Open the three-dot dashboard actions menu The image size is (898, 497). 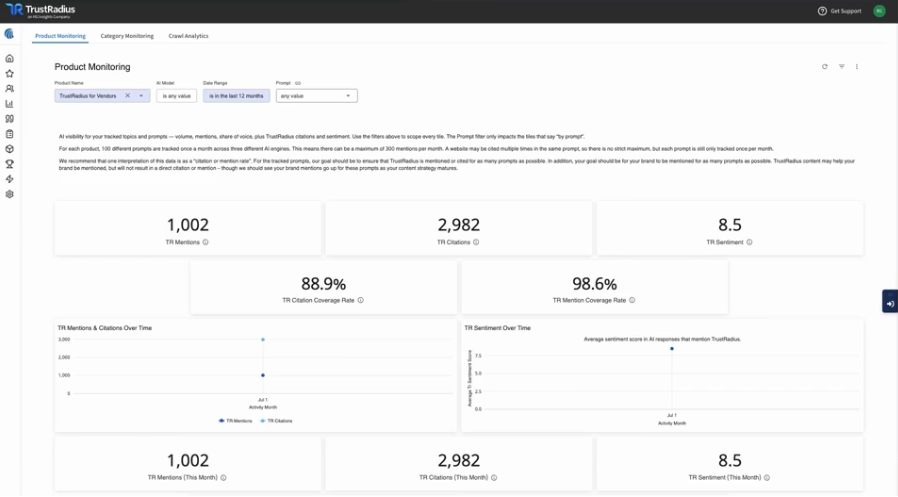[857, 66]
